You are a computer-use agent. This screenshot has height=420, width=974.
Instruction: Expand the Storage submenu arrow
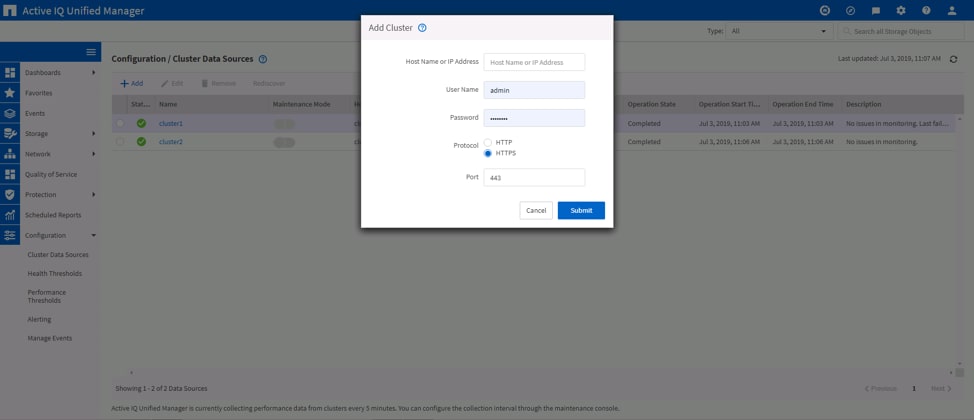[94, 134]
